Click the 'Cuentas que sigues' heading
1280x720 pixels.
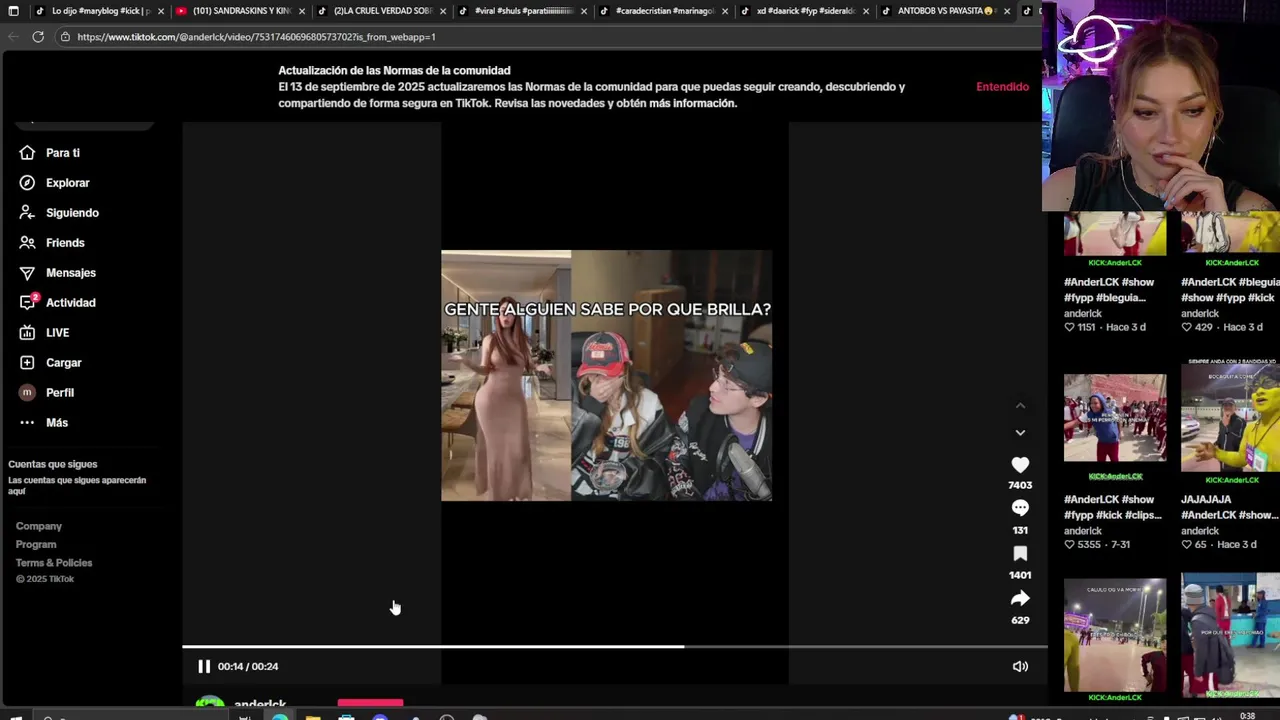53,464
